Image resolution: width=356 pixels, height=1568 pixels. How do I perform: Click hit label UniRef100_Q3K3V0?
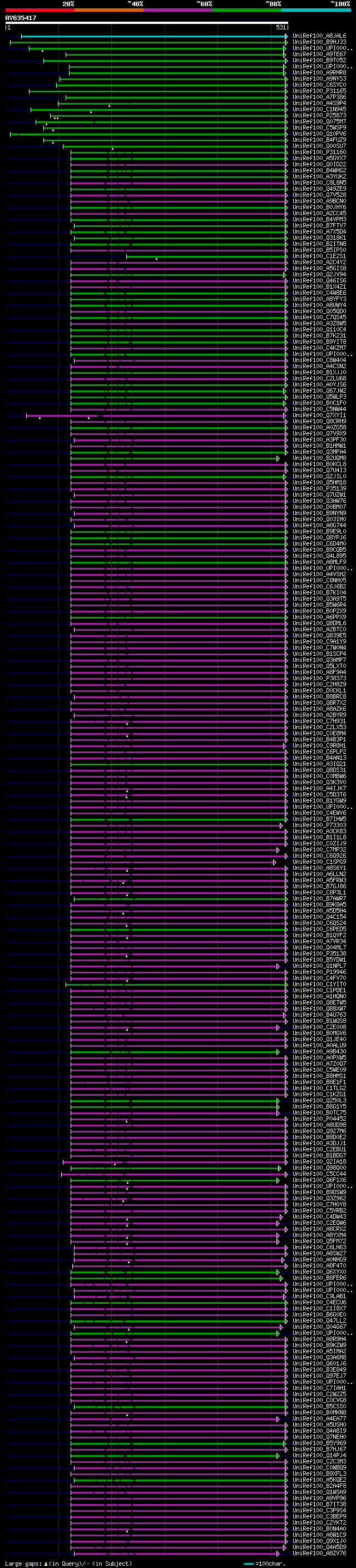pyautogui.click(x=319, y=782)
